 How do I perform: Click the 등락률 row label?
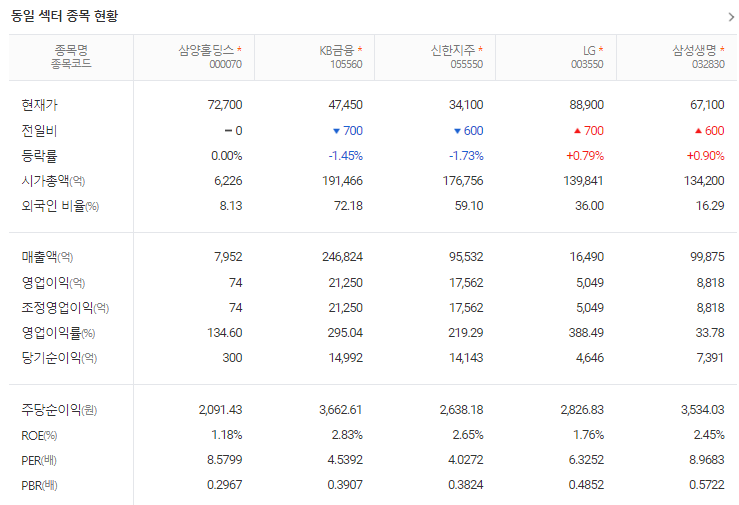pyautogui.click(x=40, y=155)
